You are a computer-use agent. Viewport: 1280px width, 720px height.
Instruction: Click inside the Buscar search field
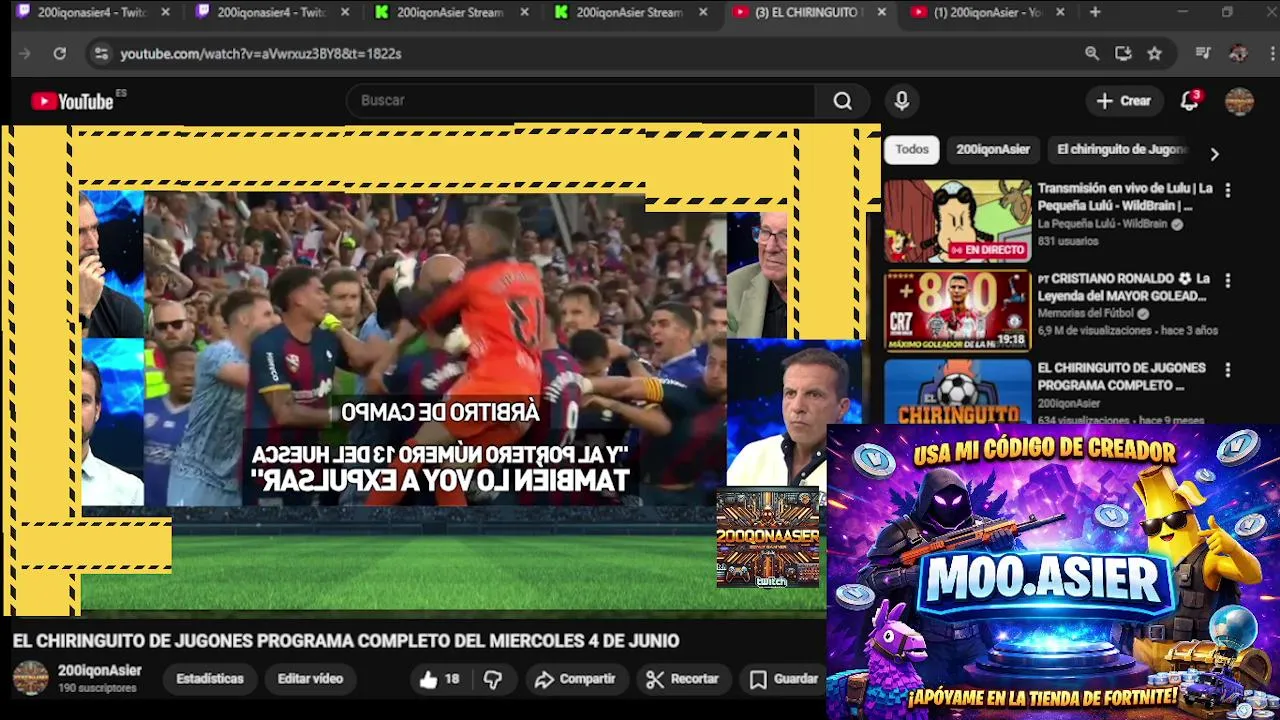(580, 101)
